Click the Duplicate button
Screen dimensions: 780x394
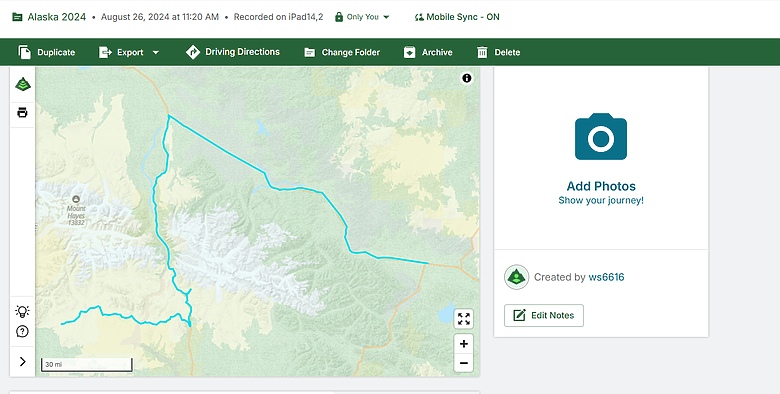46,52
